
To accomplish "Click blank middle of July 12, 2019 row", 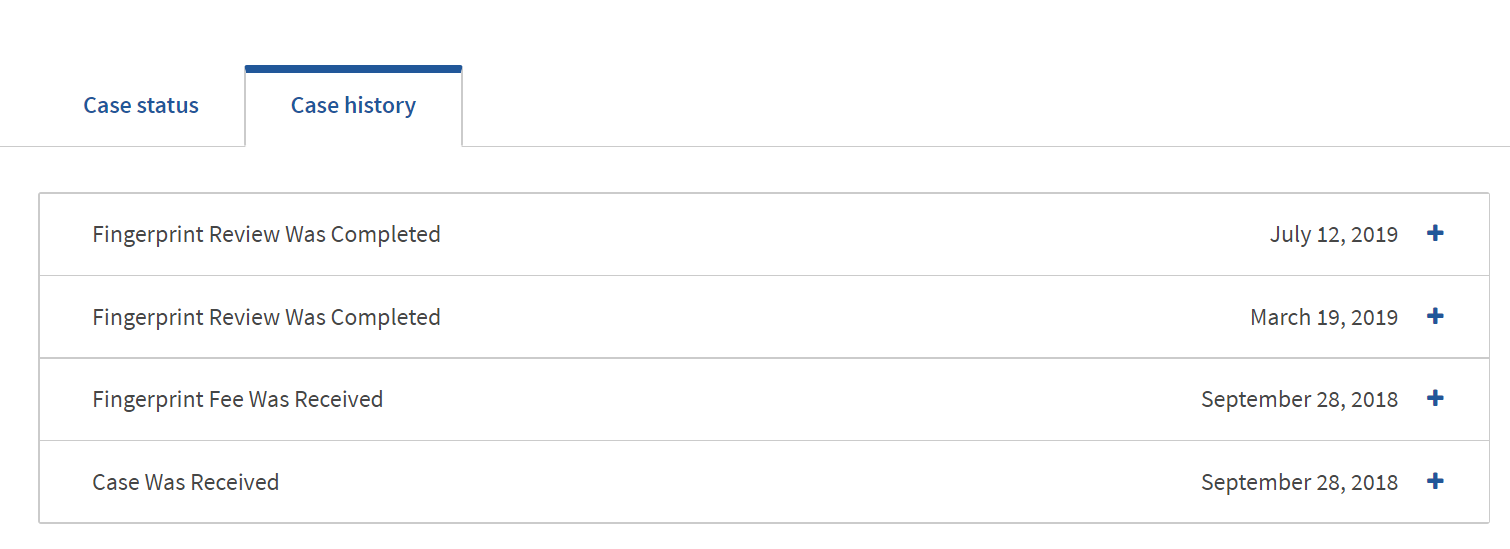I will click(800, 234).
